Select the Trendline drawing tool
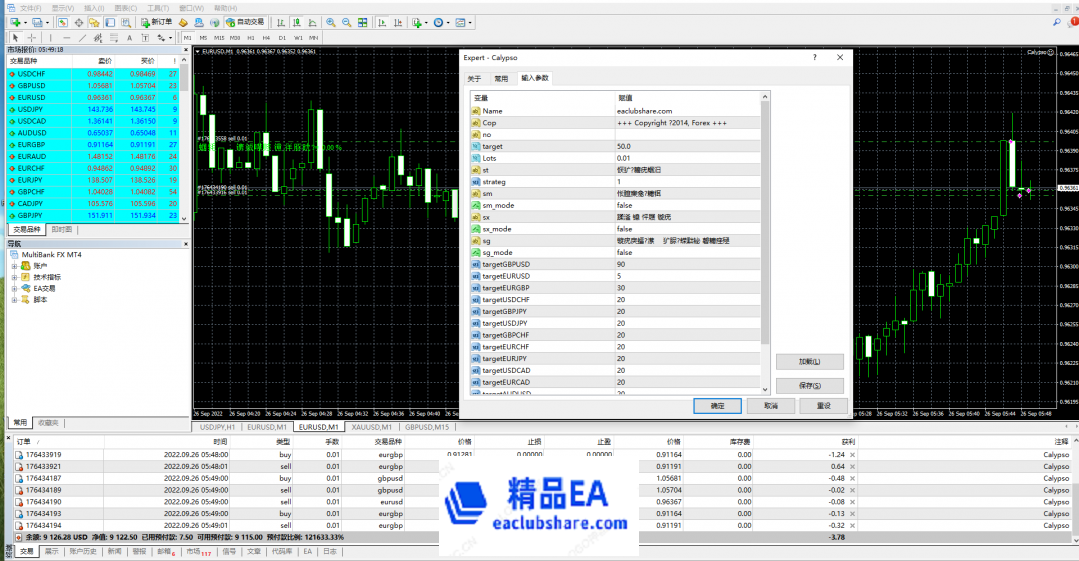1079x561 pixels. pyautogui.click(x=83, y=38)
